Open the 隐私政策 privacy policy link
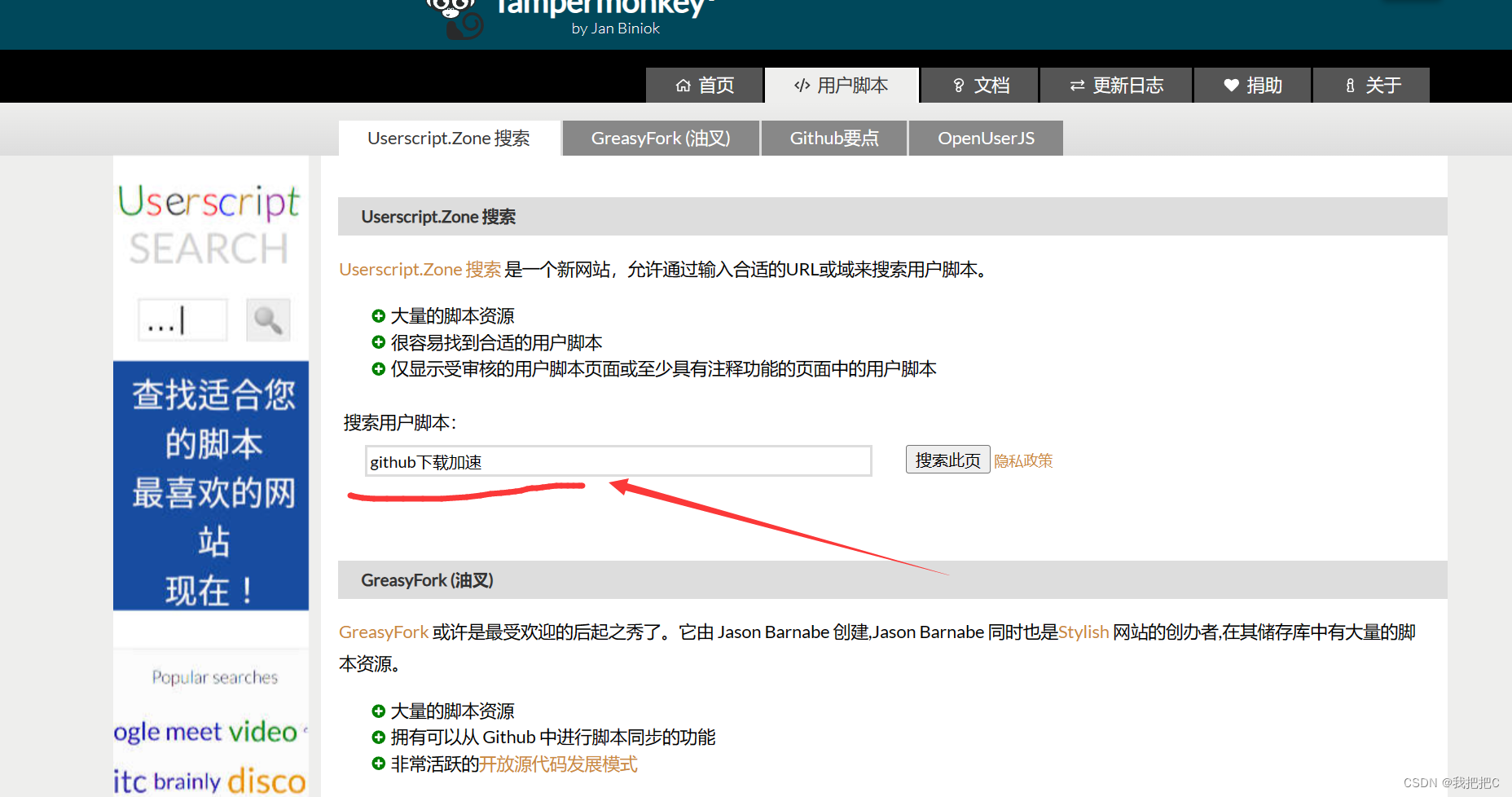1512x797 pixels. coord(1023,460)
